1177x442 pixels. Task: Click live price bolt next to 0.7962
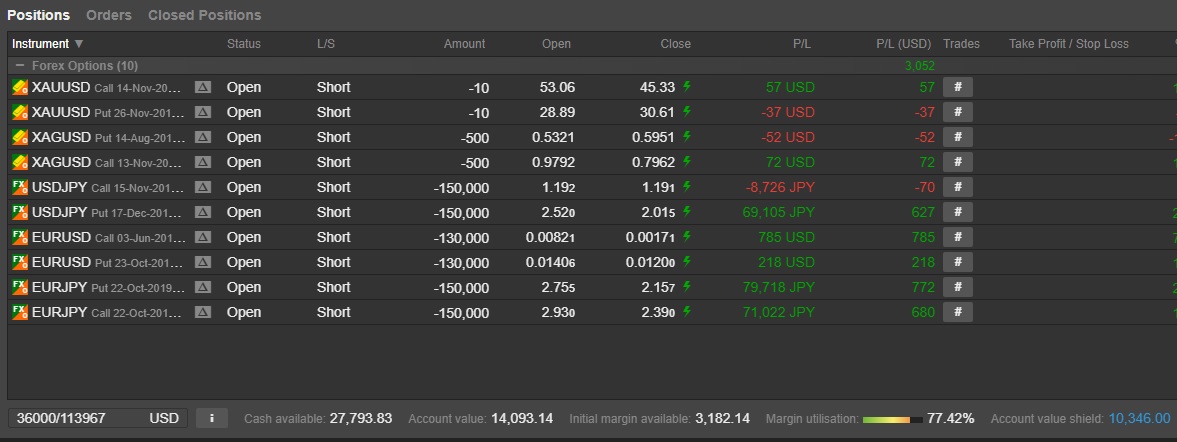687,161
